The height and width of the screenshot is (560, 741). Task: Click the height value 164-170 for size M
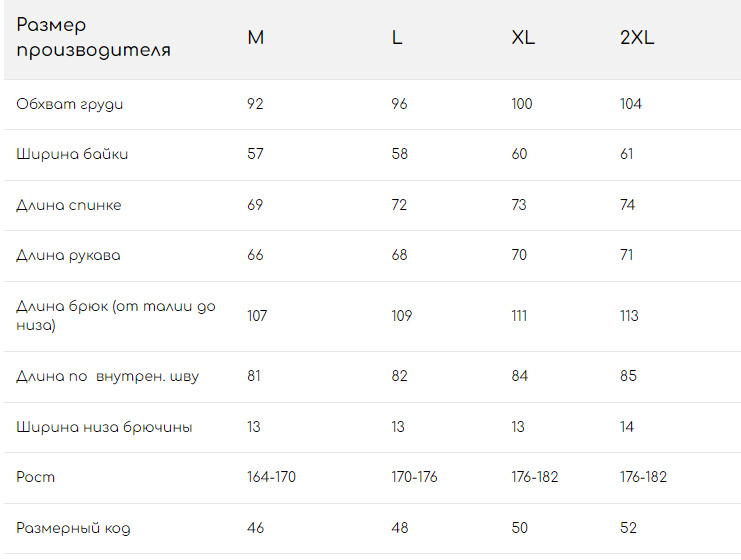(x=271, y=477)
